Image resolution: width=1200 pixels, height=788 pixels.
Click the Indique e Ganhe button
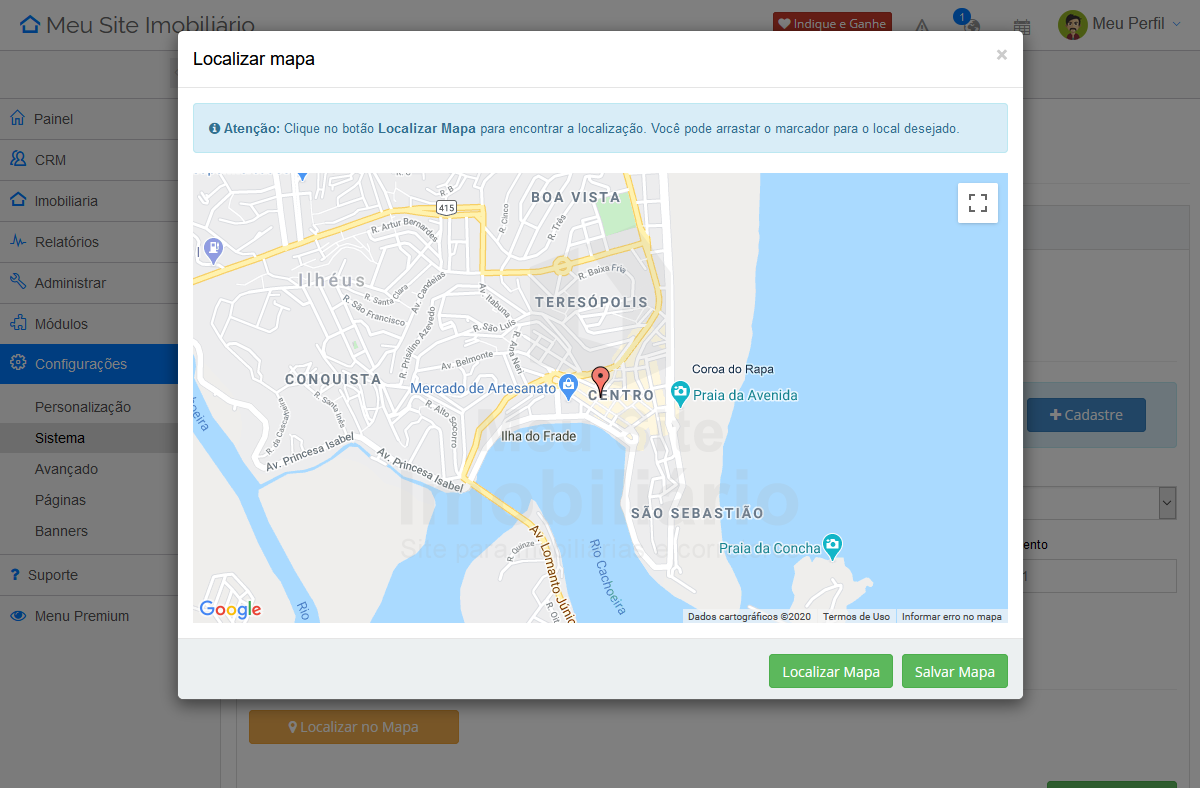tap(832, 24)
